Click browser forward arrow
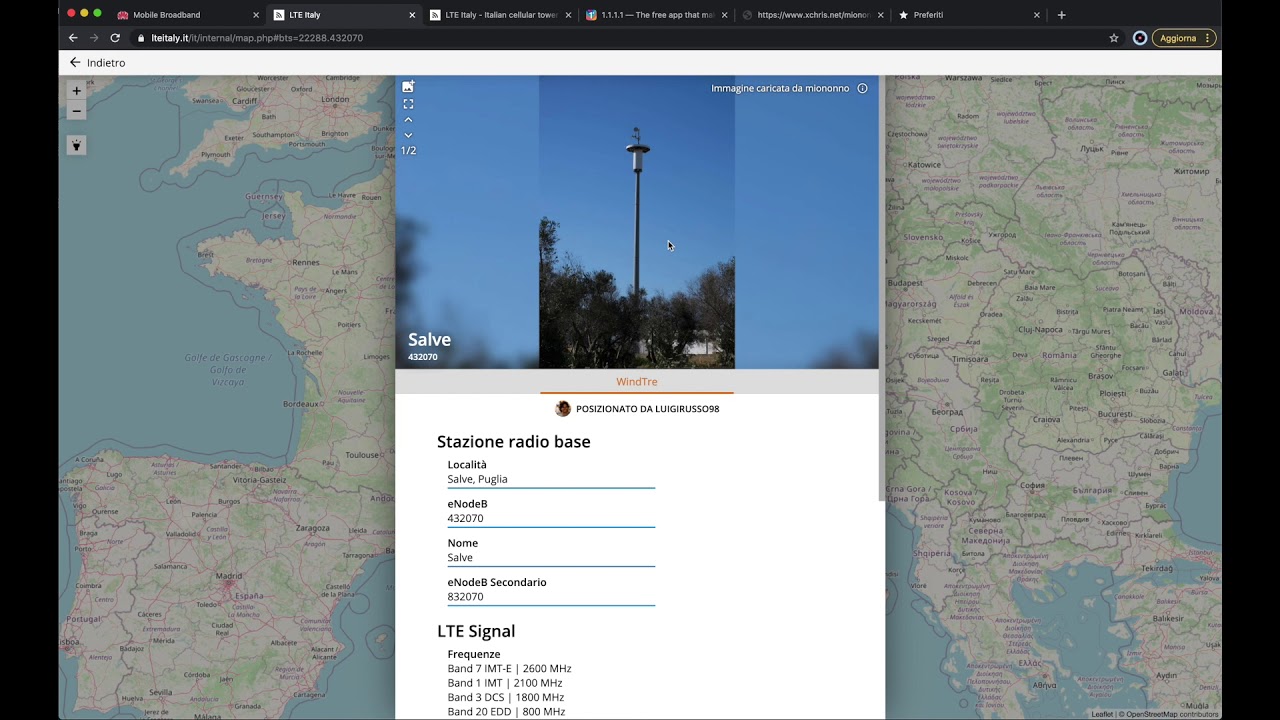 point(94,38)
